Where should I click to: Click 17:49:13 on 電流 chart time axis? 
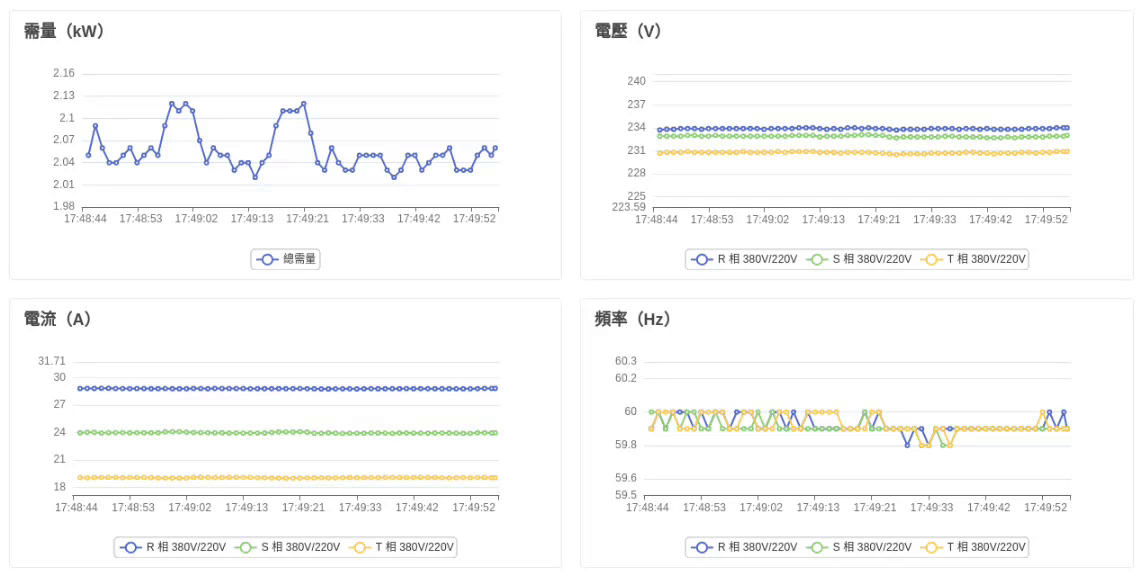tap(248, 507)
